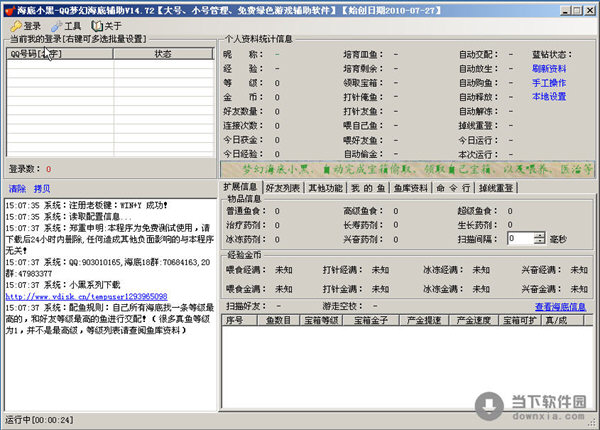Switch to the 好友列表 tab
Viewport: 600px width, 430px height.
[284, 187]
